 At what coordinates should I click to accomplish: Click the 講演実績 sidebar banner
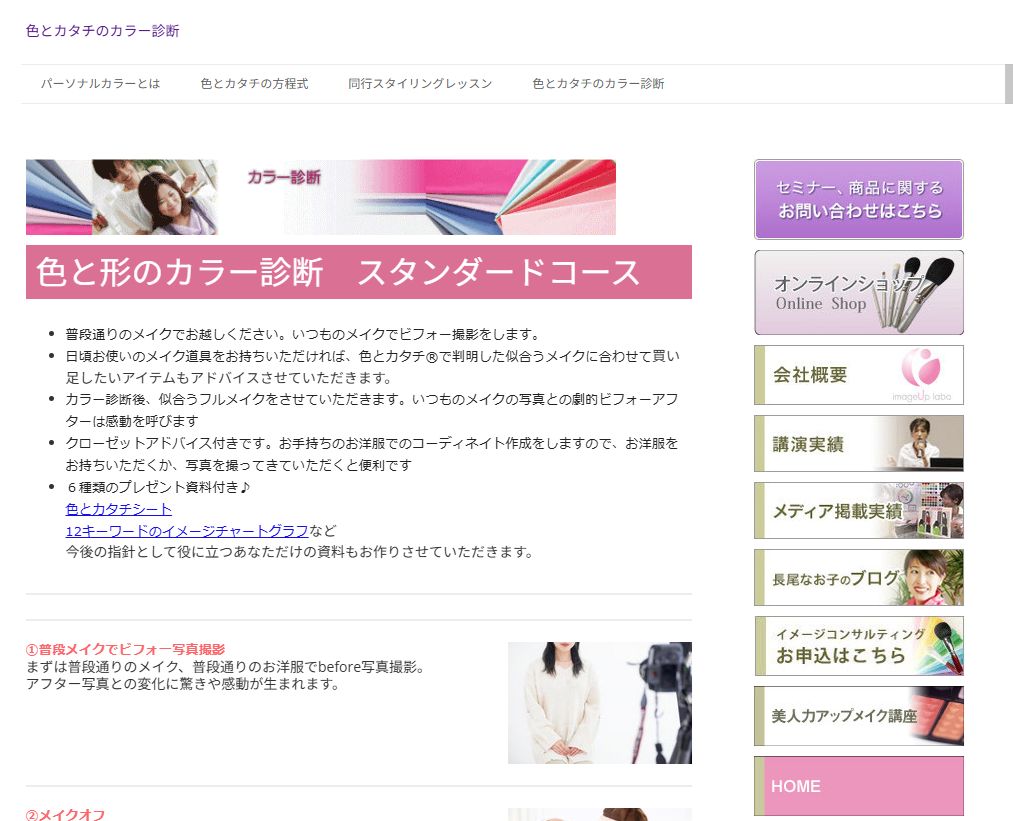coord(858,443)
